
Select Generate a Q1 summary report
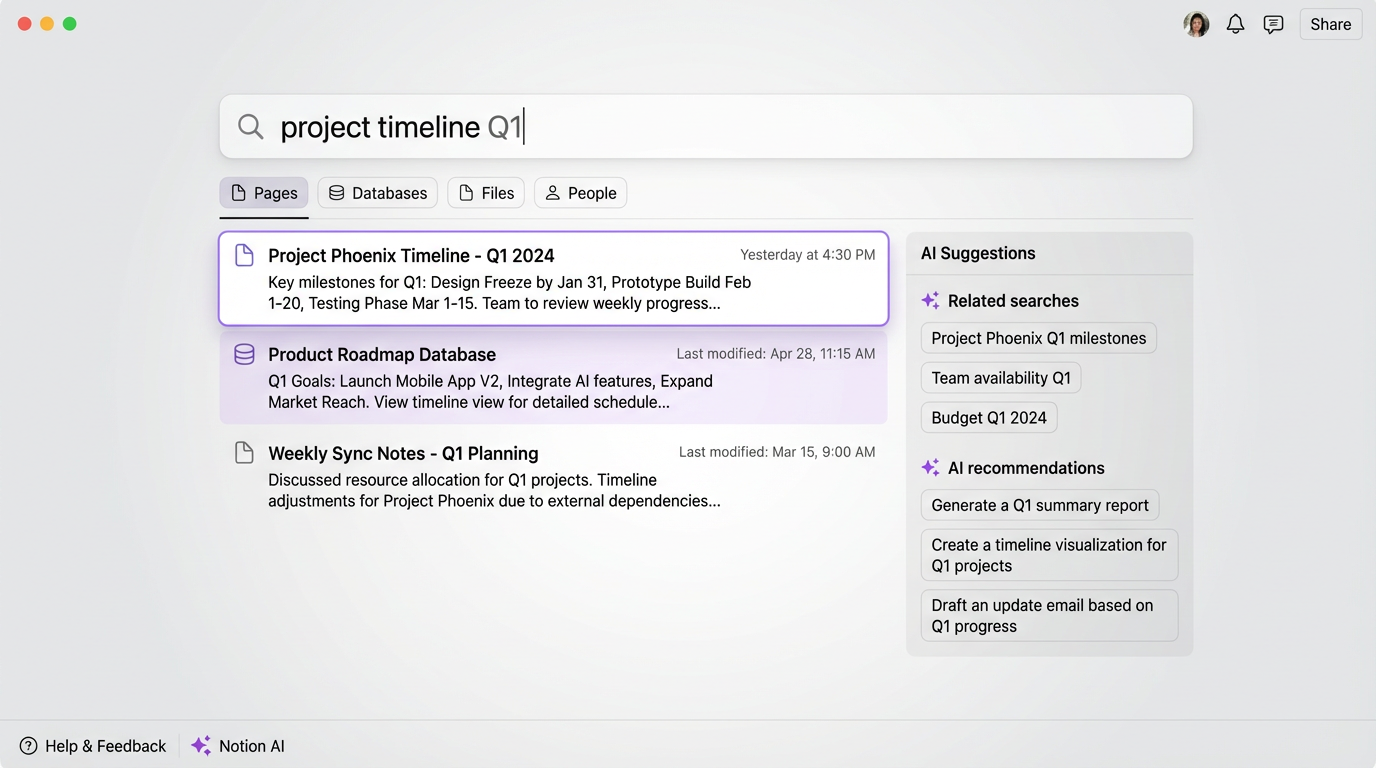1040,505
